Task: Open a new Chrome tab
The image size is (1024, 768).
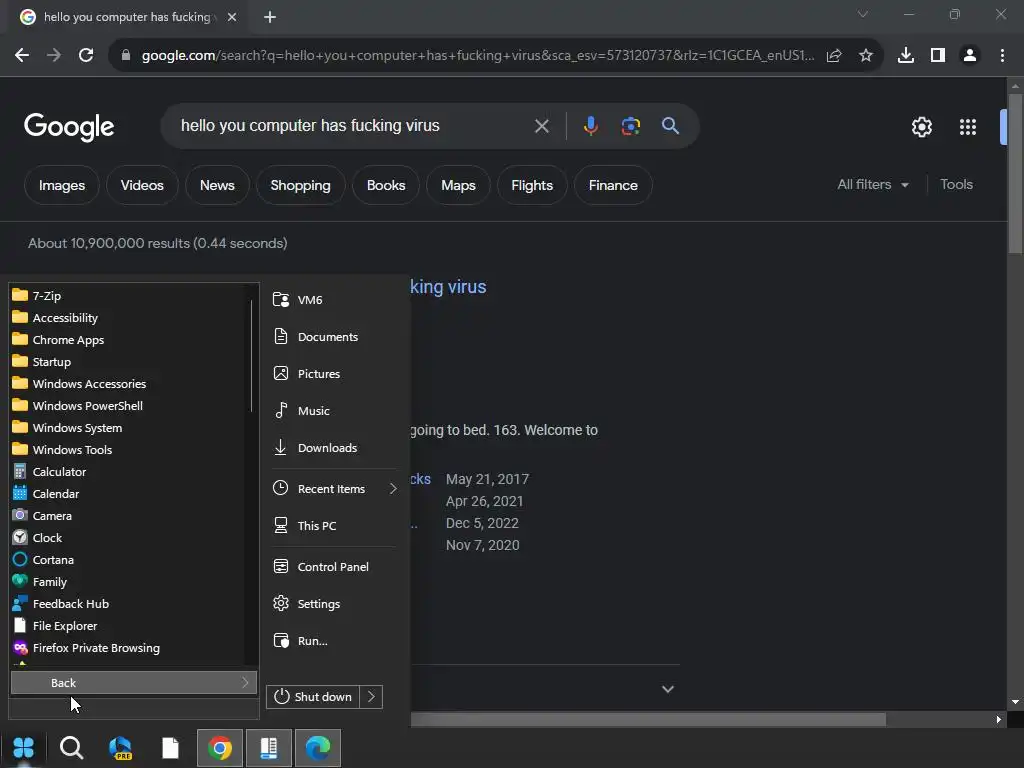Action: [x=270, y=17]
